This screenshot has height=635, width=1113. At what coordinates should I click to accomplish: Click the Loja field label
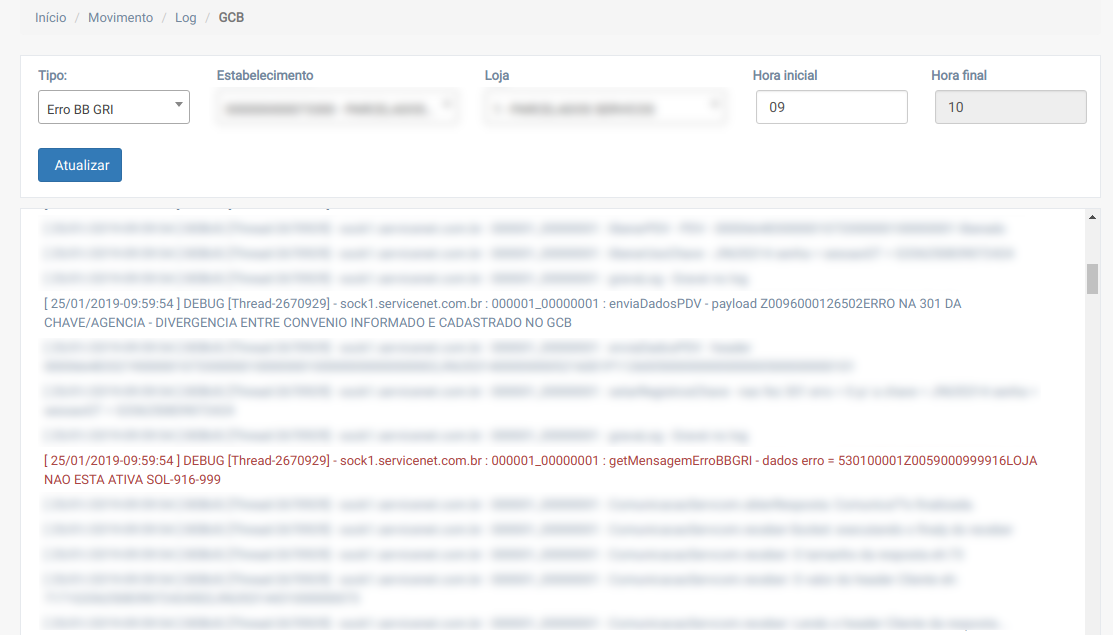[498, 76]
